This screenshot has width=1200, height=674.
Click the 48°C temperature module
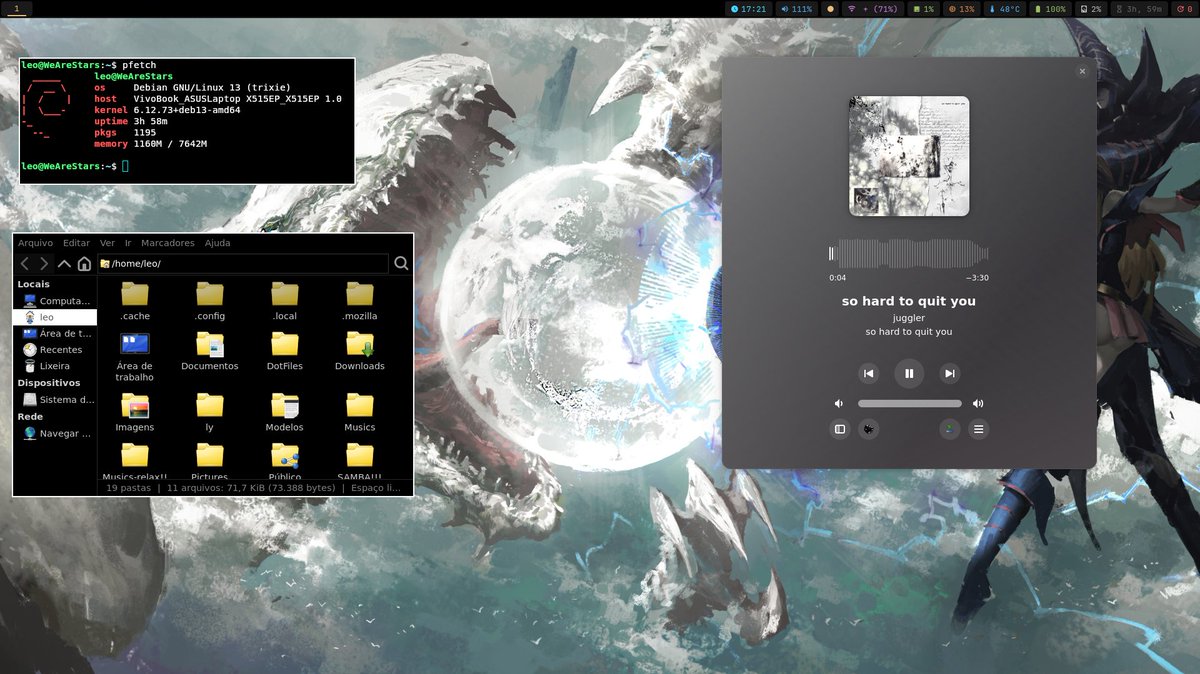click(1003, 8)
